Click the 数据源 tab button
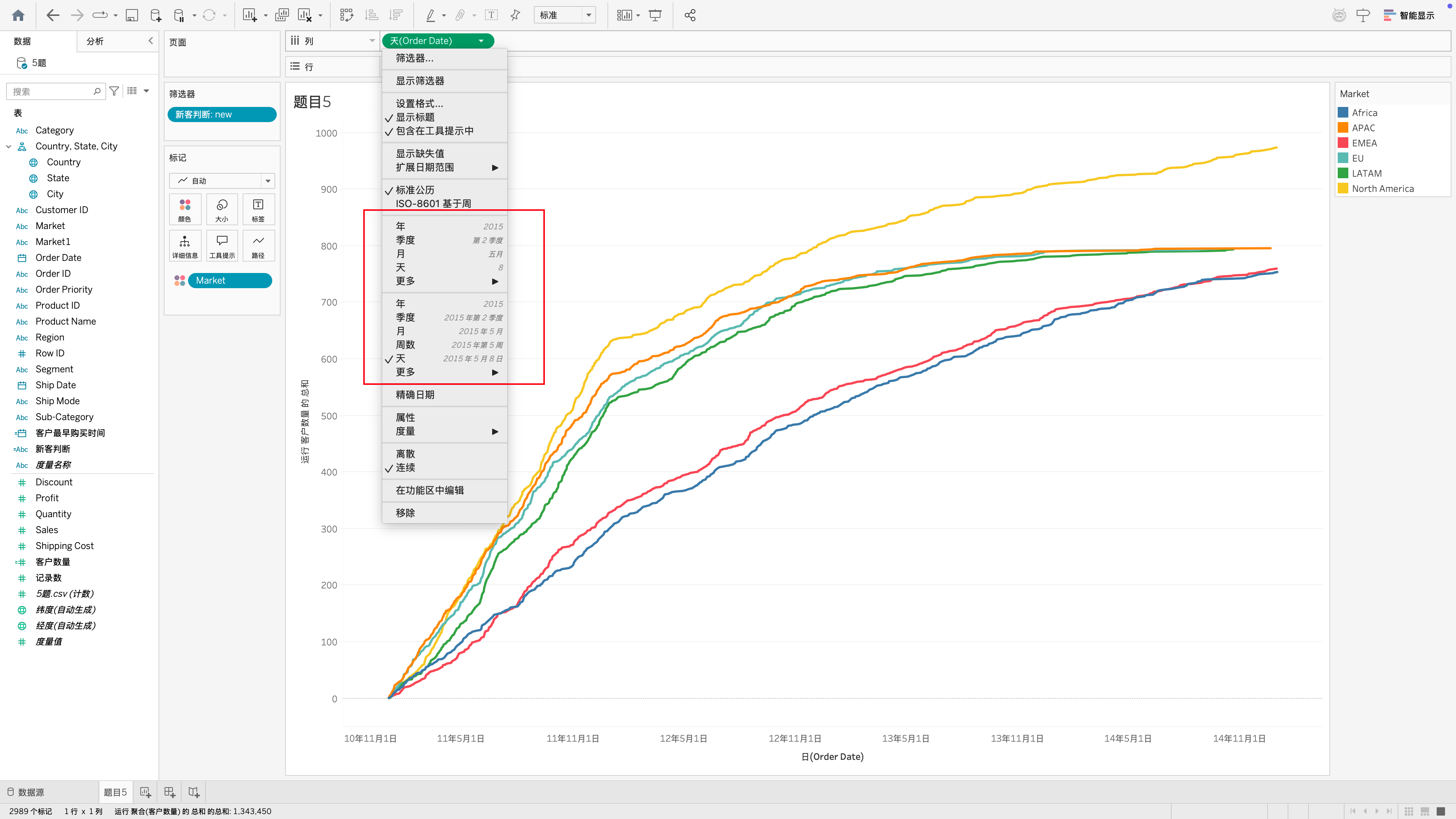 coord(25,792)
